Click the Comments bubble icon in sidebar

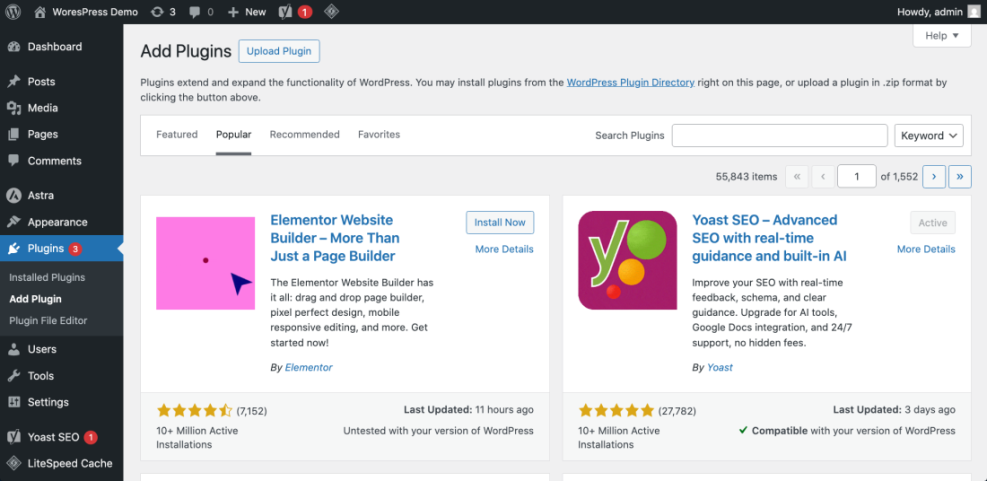(x=14, y=161)
